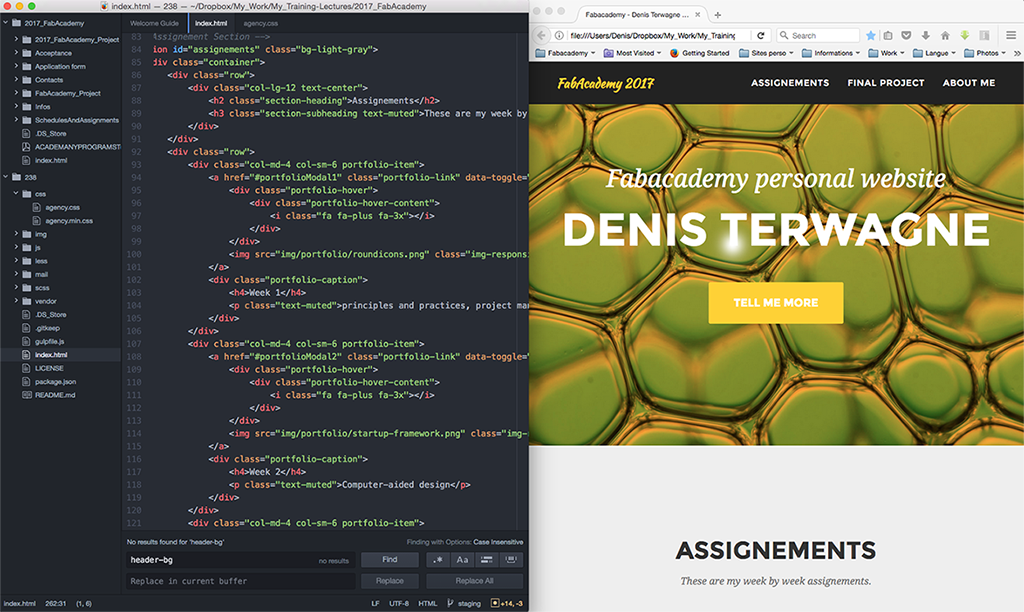Click the blue bookmark star icon
1024x612 pixels.
(x=871, y=35)
